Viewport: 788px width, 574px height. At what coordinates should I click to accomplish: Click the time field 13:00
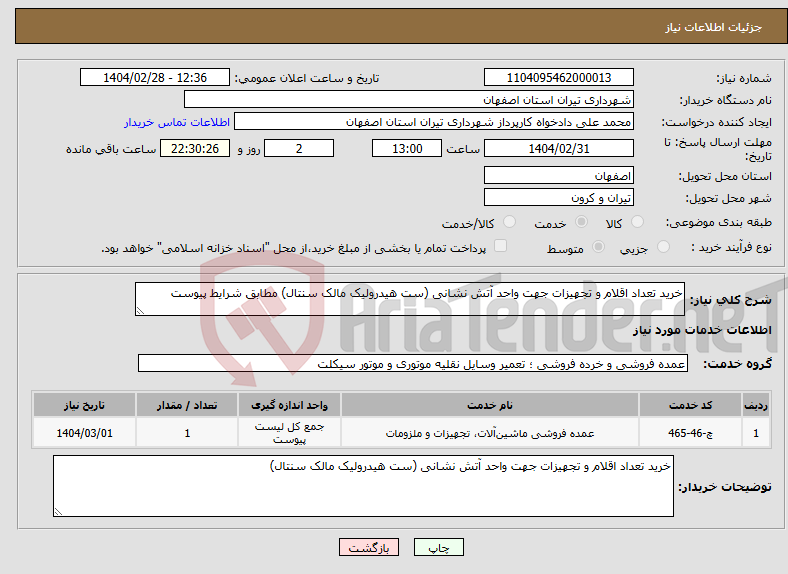[x=407, y=148]
